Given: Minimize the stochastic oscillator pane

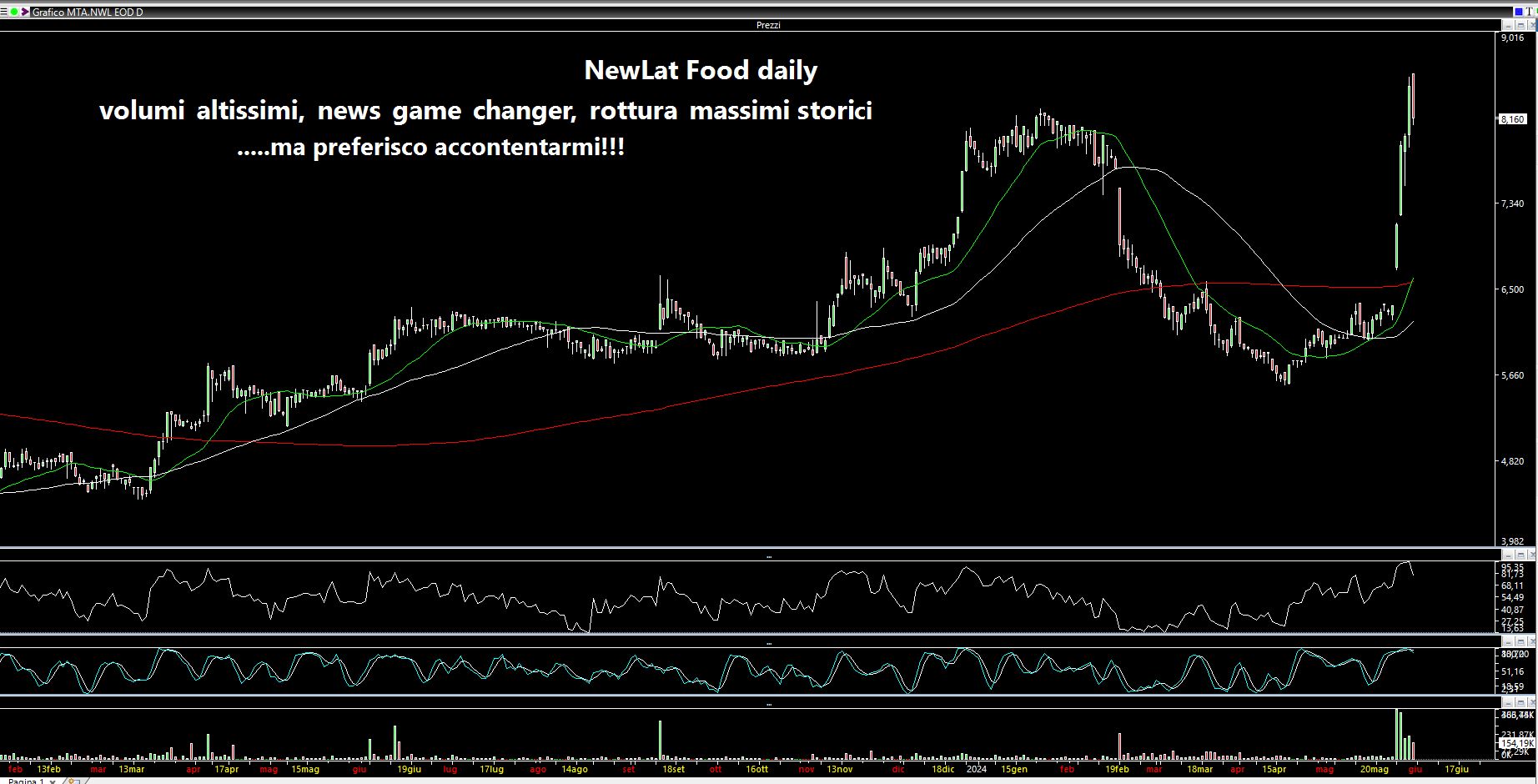Looking at the screenshot, I should click(1510, 641).
